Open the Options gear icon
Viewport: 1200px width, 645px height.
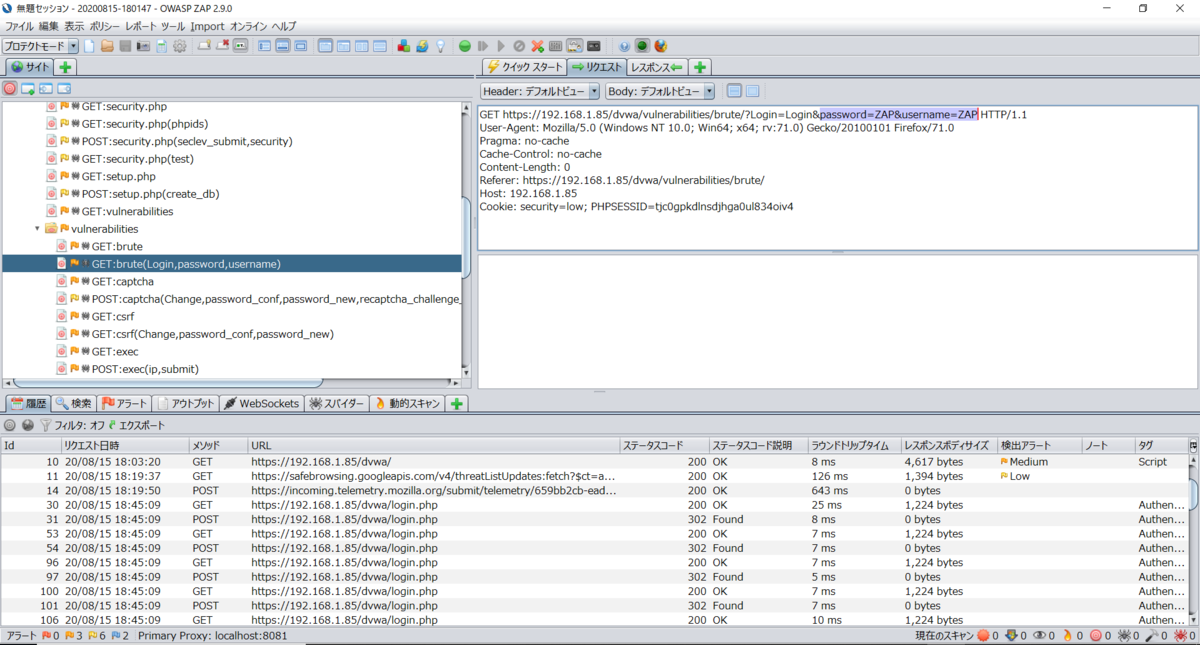tap(180, 46)
